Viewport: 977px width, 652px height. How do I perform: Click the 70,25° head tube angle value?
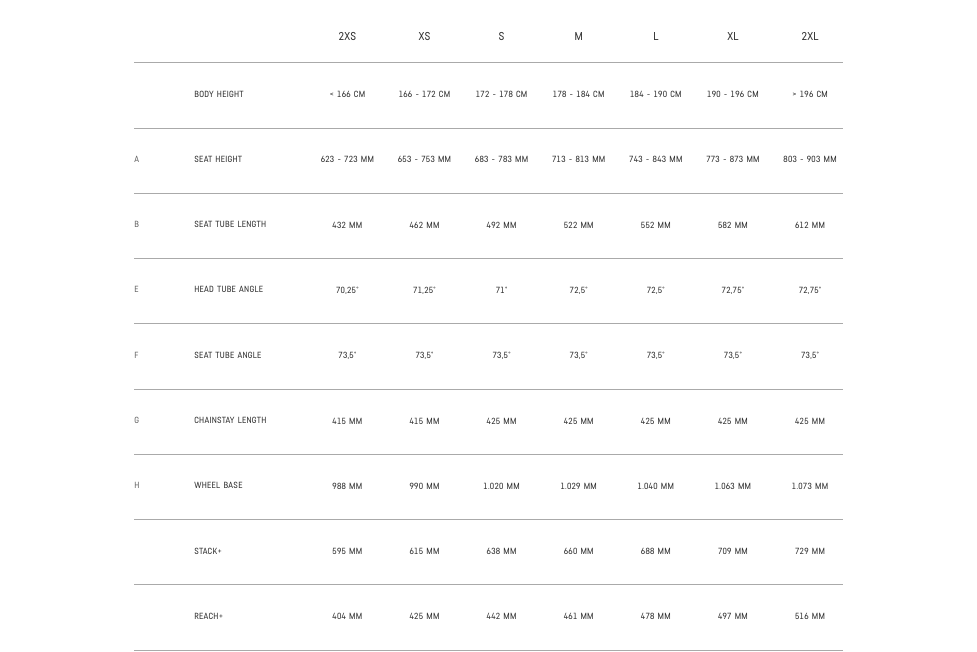coord(347,290)
